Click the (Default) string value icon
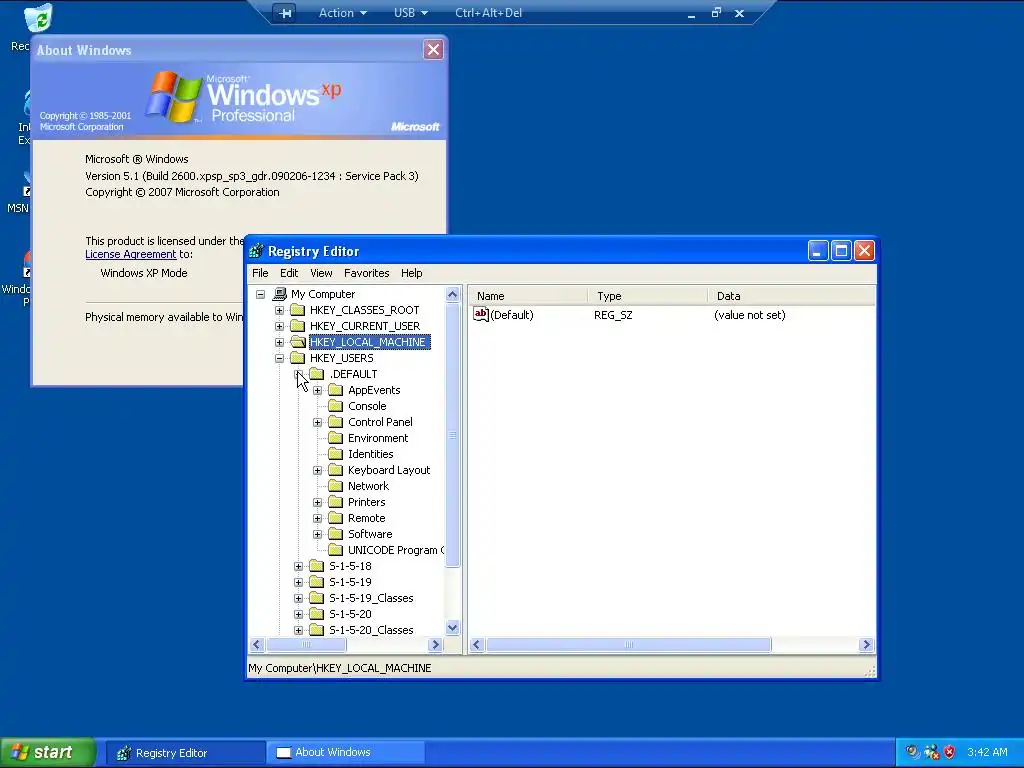This screenshot has height=768, width=1024. tap(481, 315)
